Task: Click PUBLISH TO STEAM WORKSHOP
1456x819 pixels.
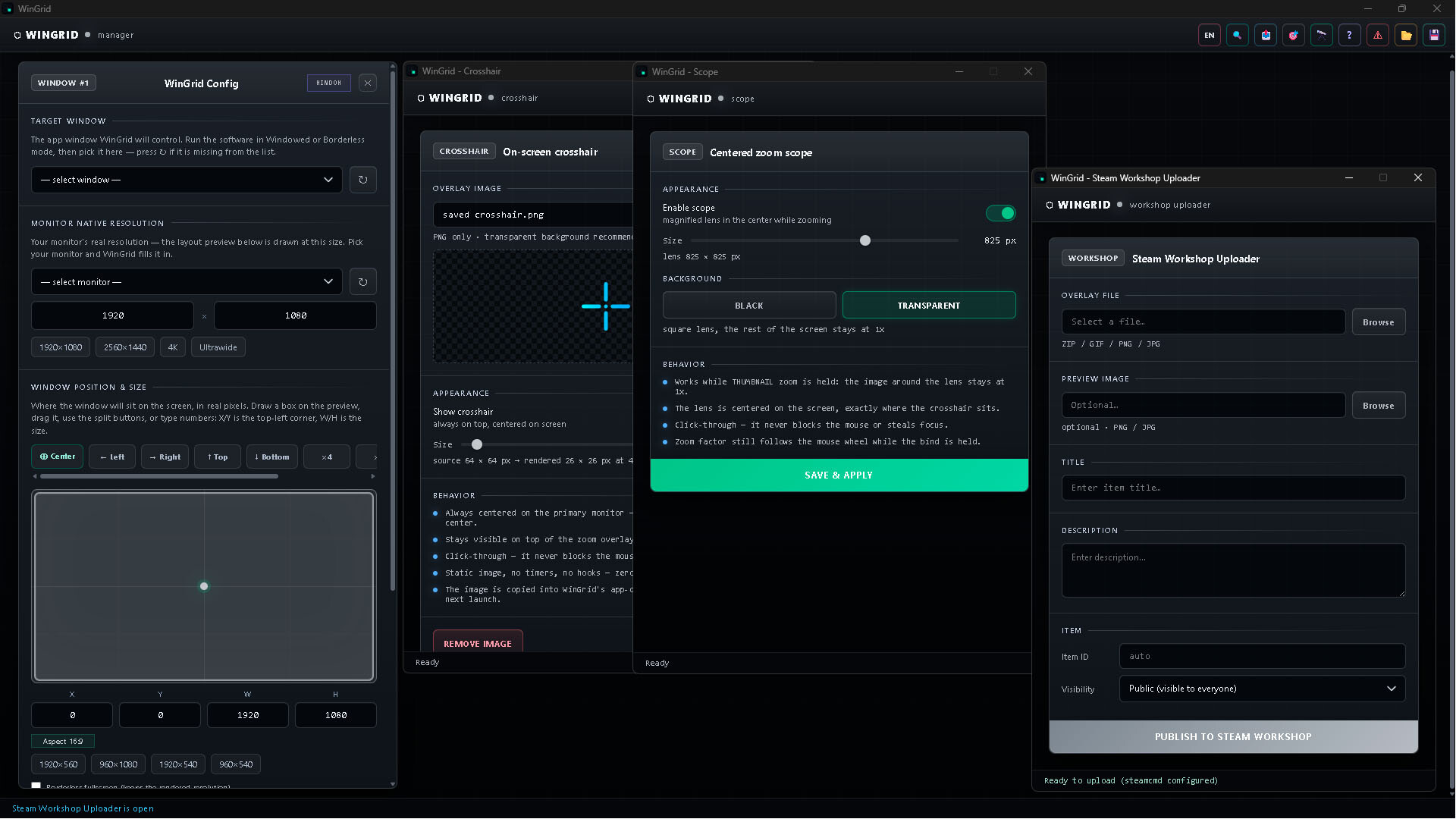Action: point(1233,736)
